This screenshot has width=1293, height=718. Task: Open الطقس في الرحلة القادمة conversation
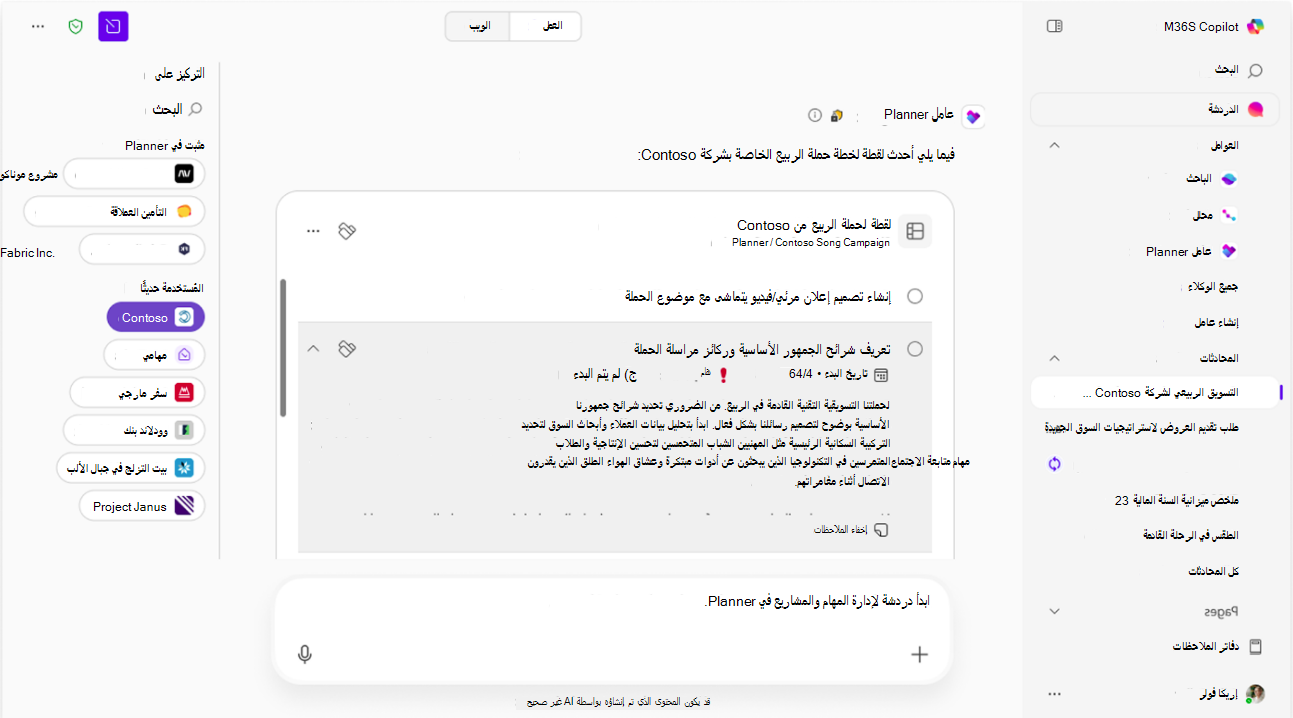[1191, 536]
